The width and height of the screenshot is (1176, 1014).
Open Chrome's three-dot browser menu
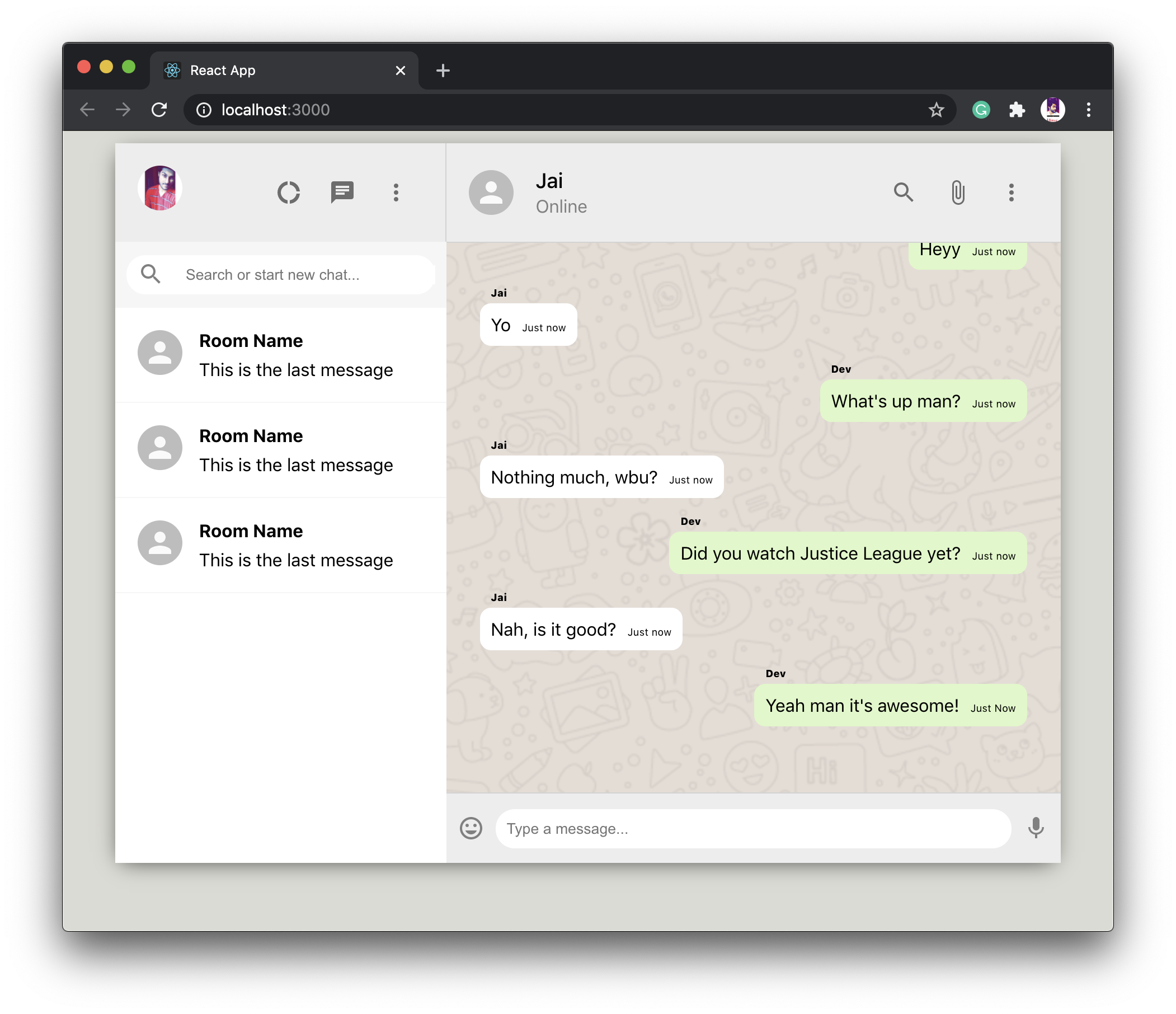(x=1088, y=110)
